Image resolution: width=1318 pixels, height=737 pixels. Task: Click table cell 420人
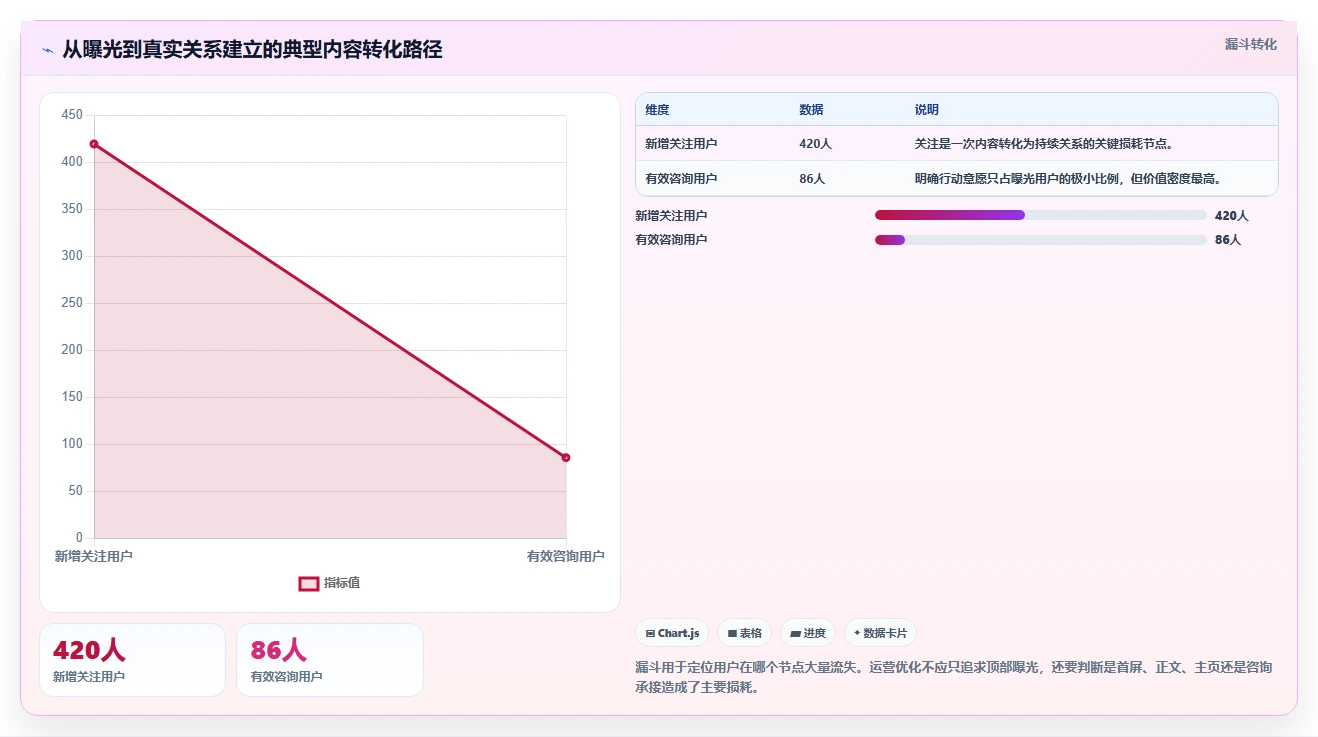coord(815,144)
